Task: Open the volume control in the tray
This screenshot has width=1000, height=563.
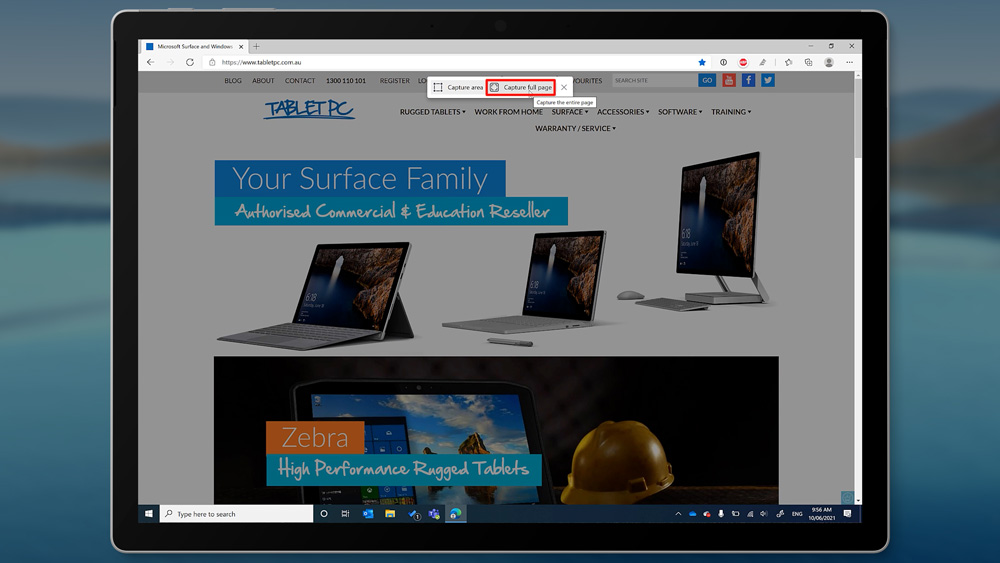Action: click(763, 514)
